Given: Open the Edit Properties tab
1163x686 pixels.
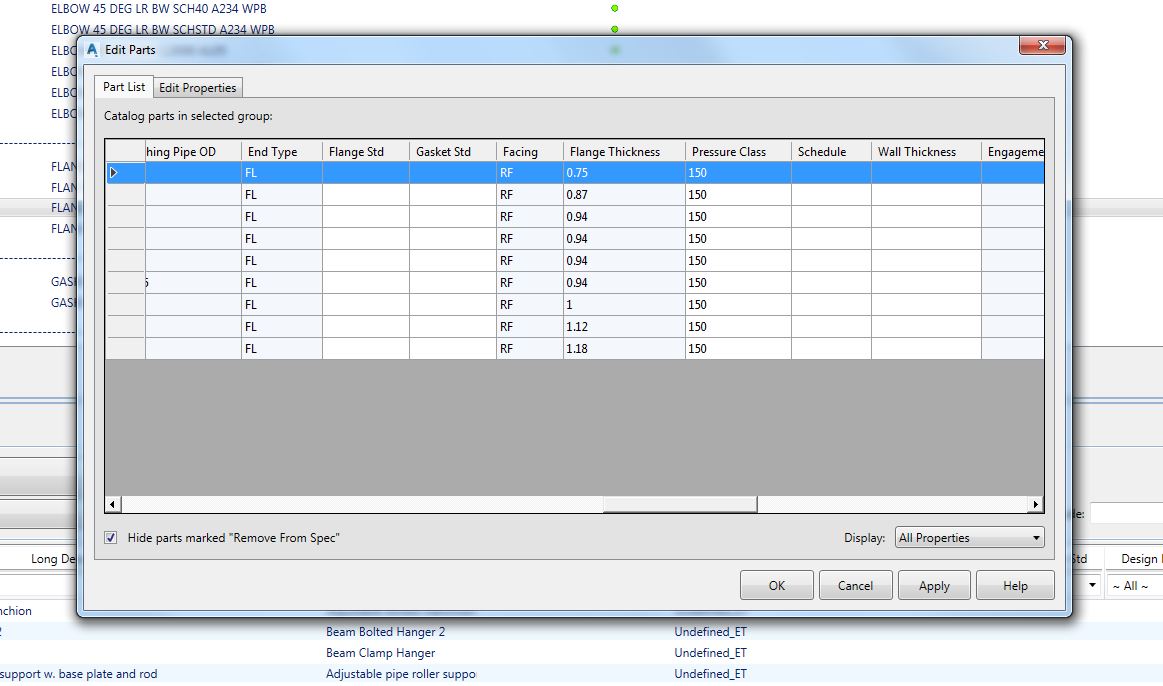Looking at the screenshot, I should [x=197, y=88].
